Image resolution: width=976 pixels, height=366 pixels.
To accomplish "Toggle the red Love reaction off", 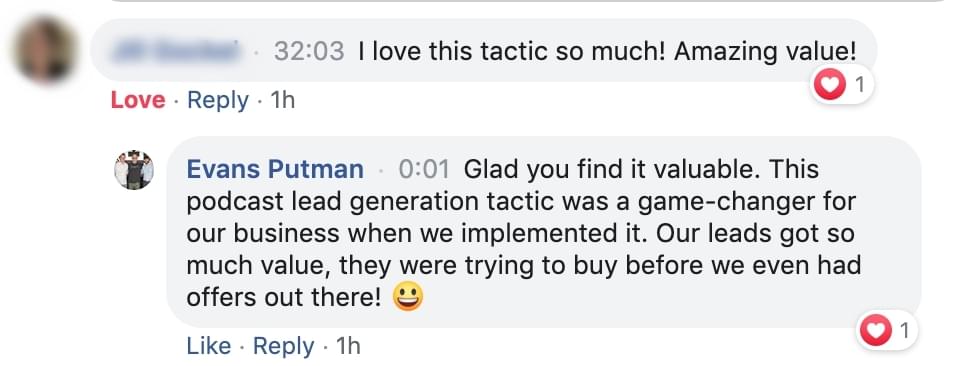I will pyautogui.click(x=138, y=100).
